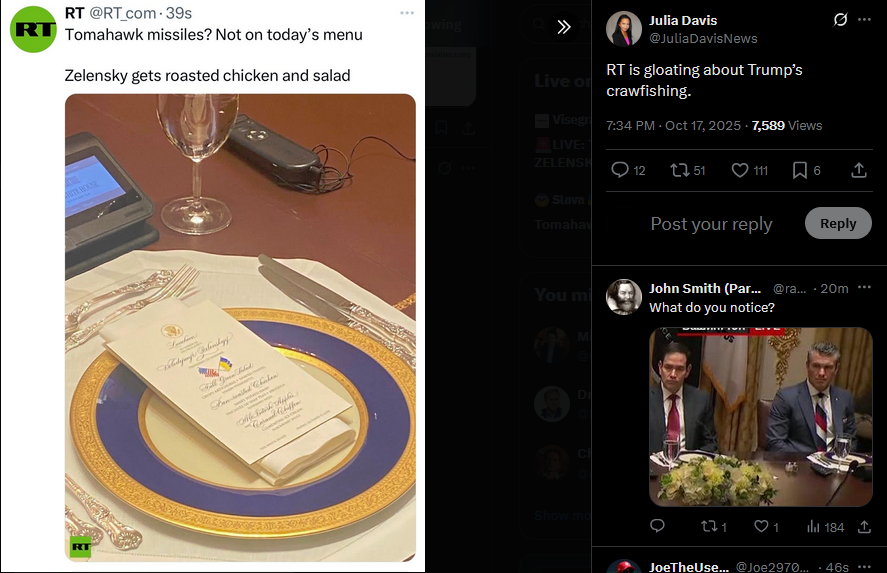Screen dimensions: 887x573
Task: Share Julia Davis post via share icon
Action: (859, 170)
